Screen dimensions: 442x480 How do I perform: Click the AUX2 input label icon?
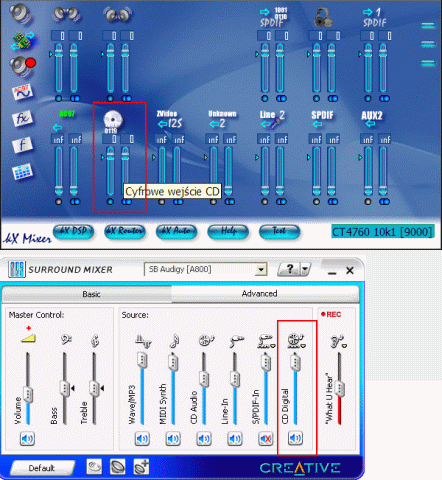(371, 119)
